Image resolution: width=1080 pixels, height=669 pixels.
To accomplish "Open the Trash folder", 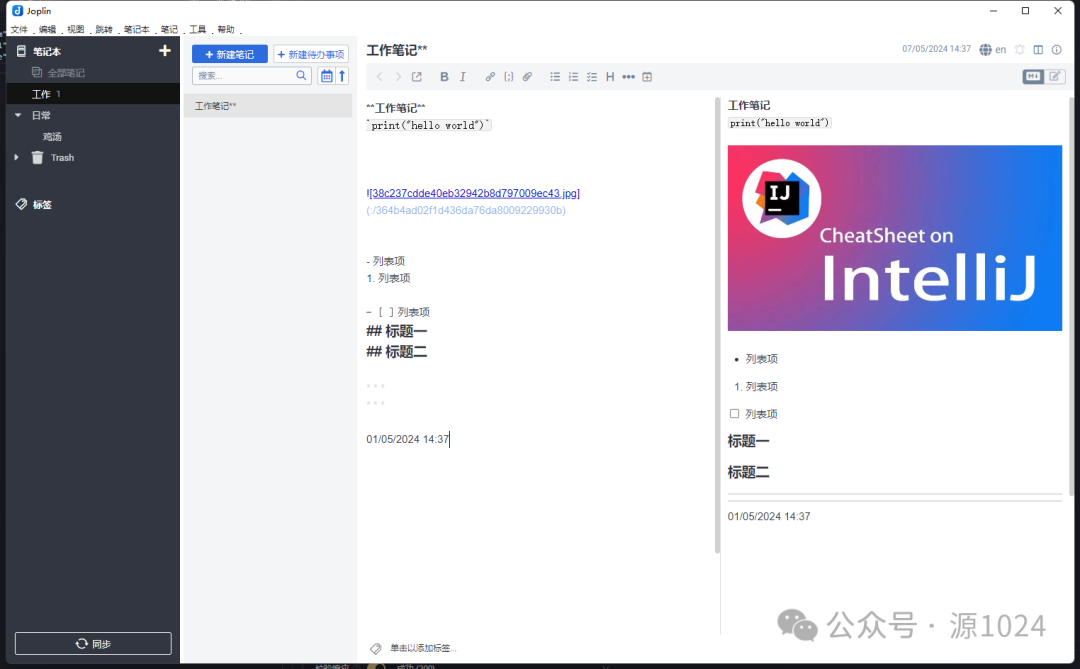I will pos(62,158).
